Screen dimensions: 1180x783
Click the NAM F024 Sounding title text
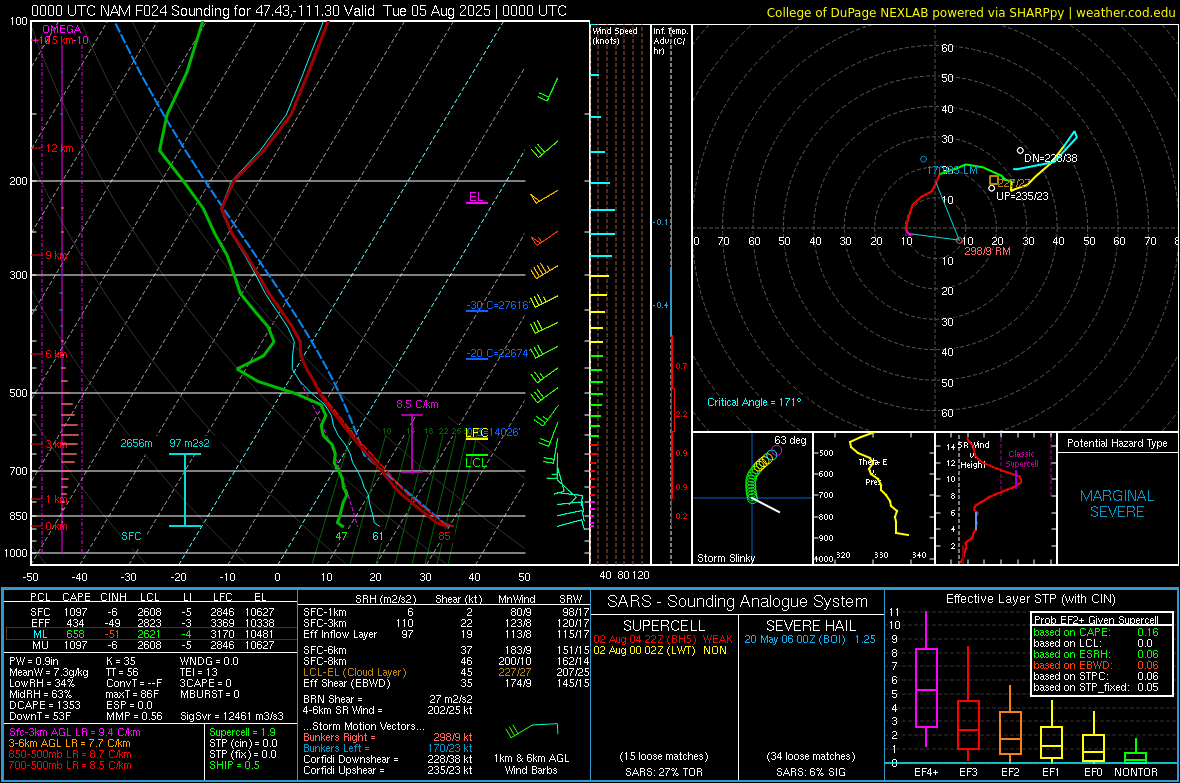(x=299, y=11)
